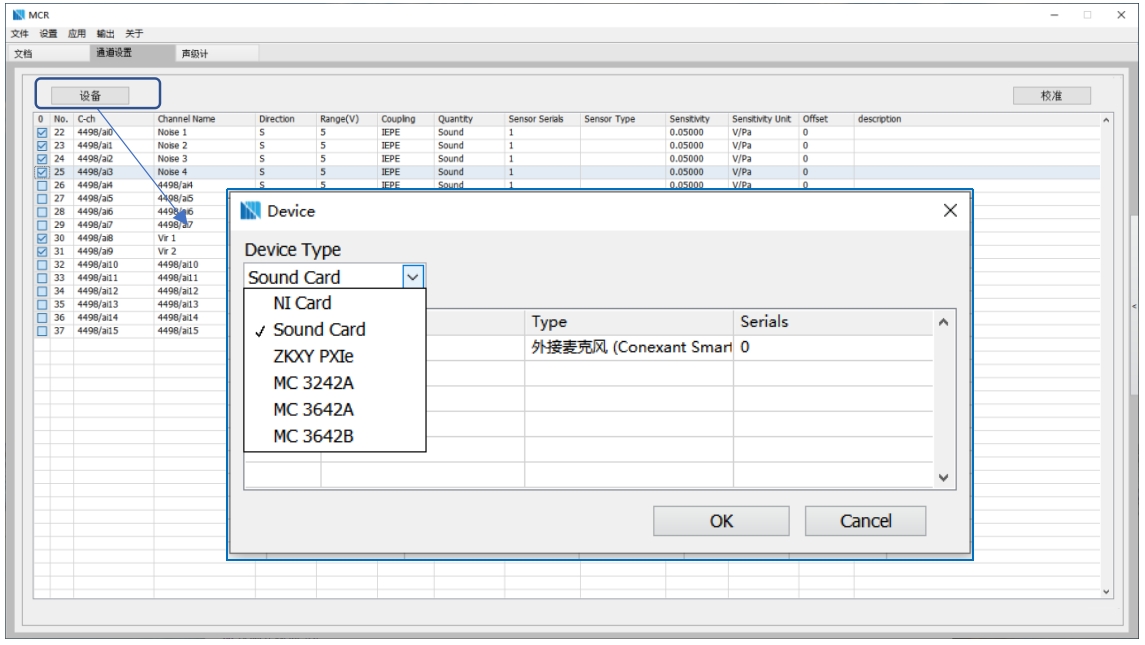Uncheck the Noise 1 channel checkbox
This screenshot has height=645, width=1145.
(41, 132)
